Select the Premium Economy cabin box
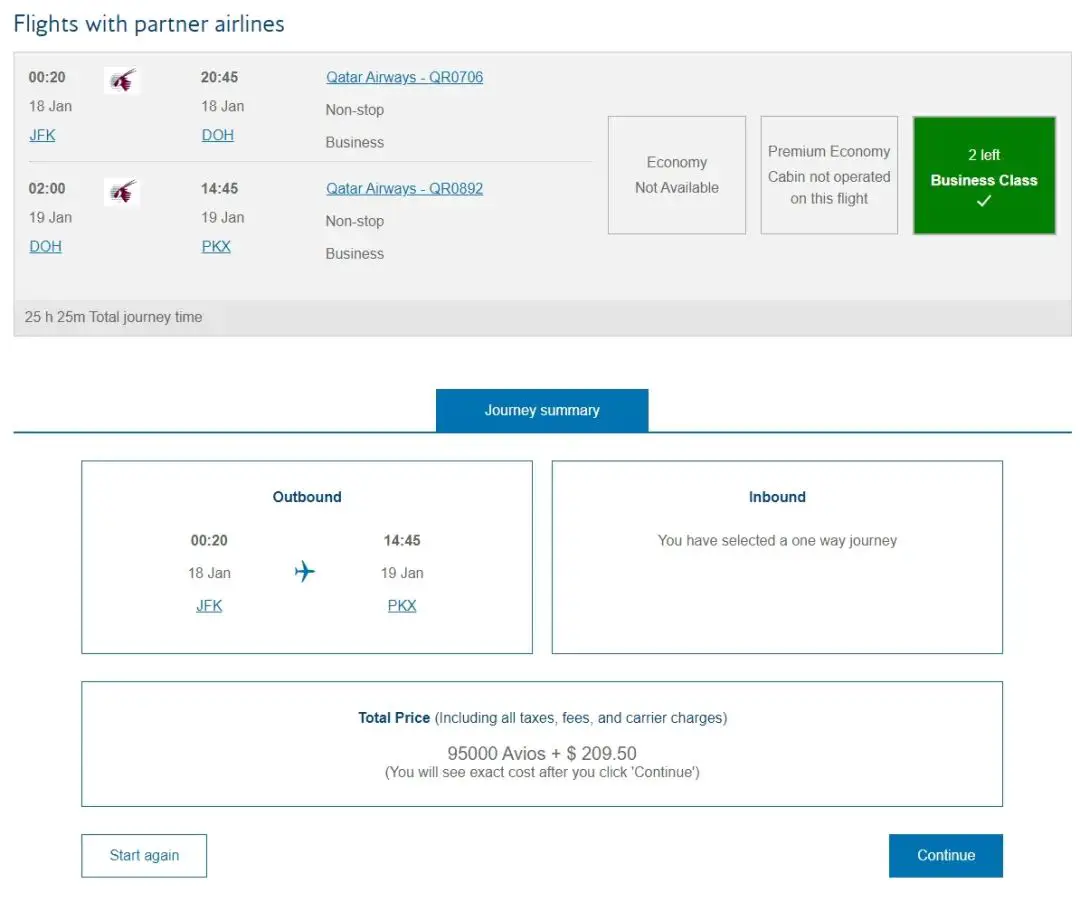 click(x=829, y=175)
